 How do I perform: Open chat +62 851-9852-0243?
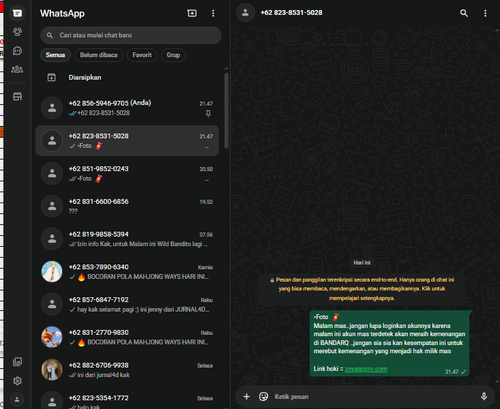tap(127, 173)
